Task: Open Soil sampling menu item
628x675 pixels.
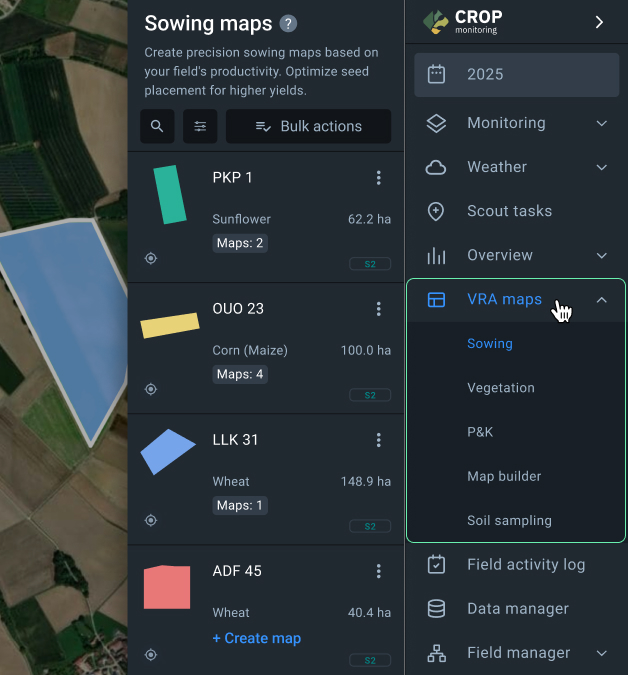Action: coord(509,520)
